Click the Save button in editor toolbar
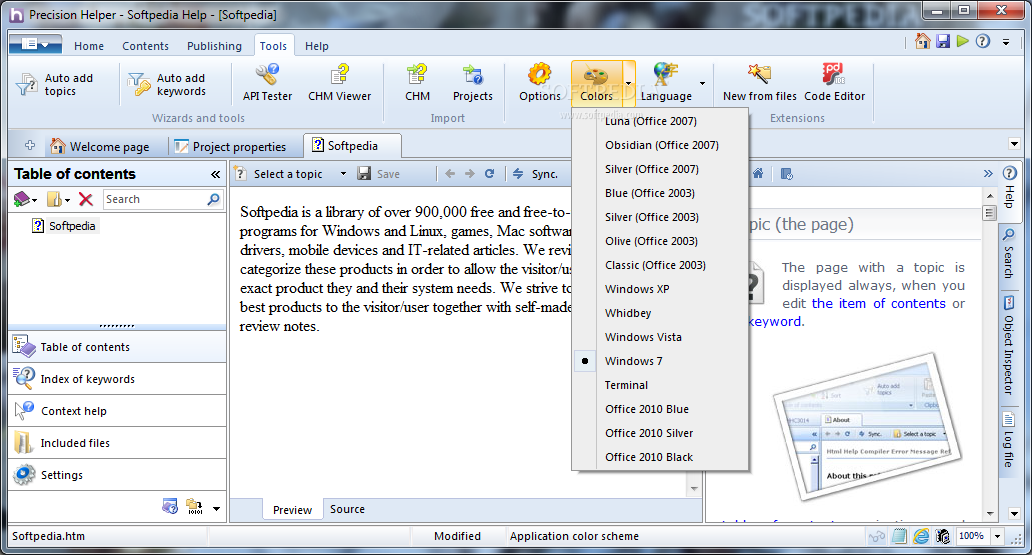 click(x=379, y=174)
